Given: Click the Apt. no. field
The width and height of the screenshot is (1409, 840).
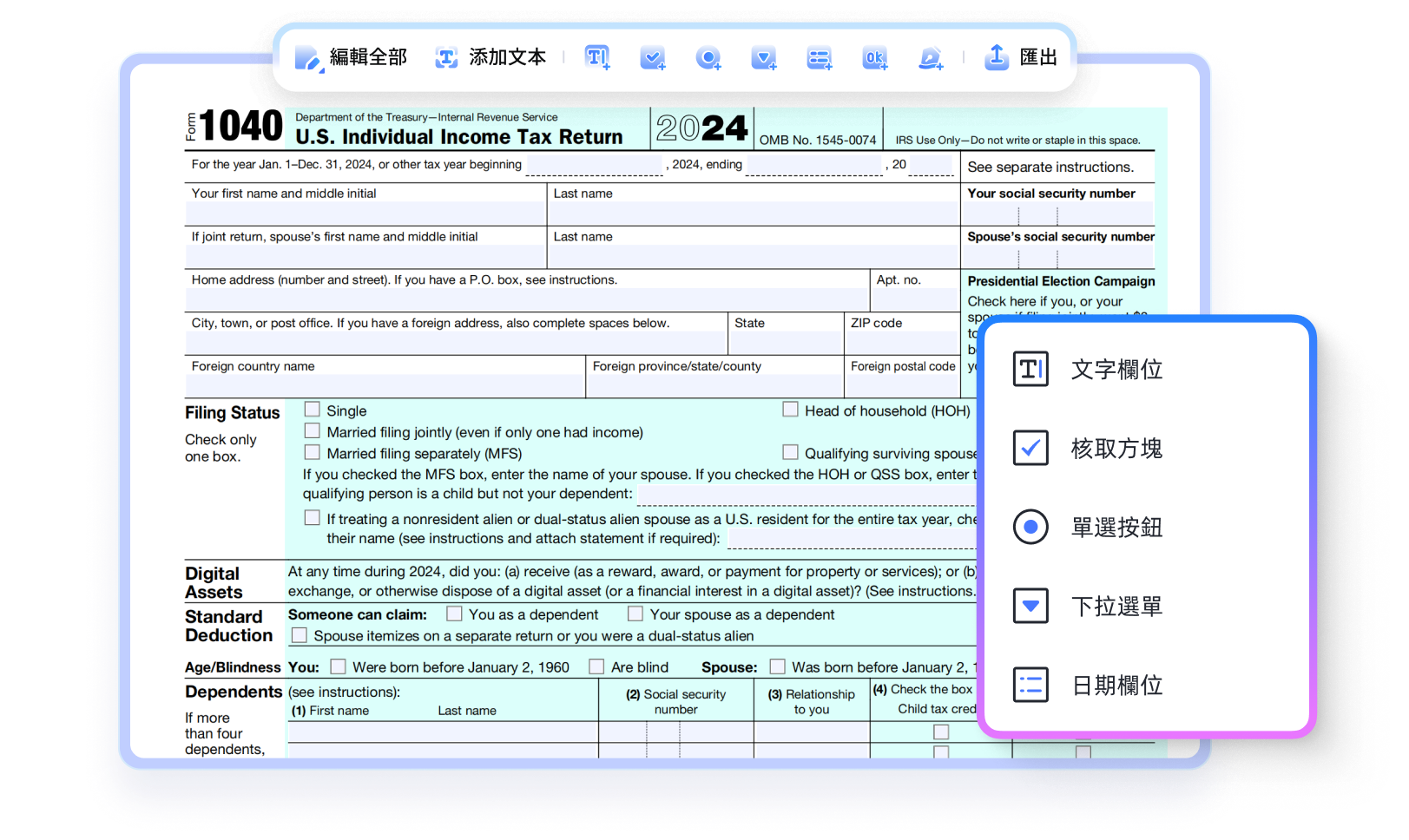Looking at the screenshot, I should pos(915,299).
